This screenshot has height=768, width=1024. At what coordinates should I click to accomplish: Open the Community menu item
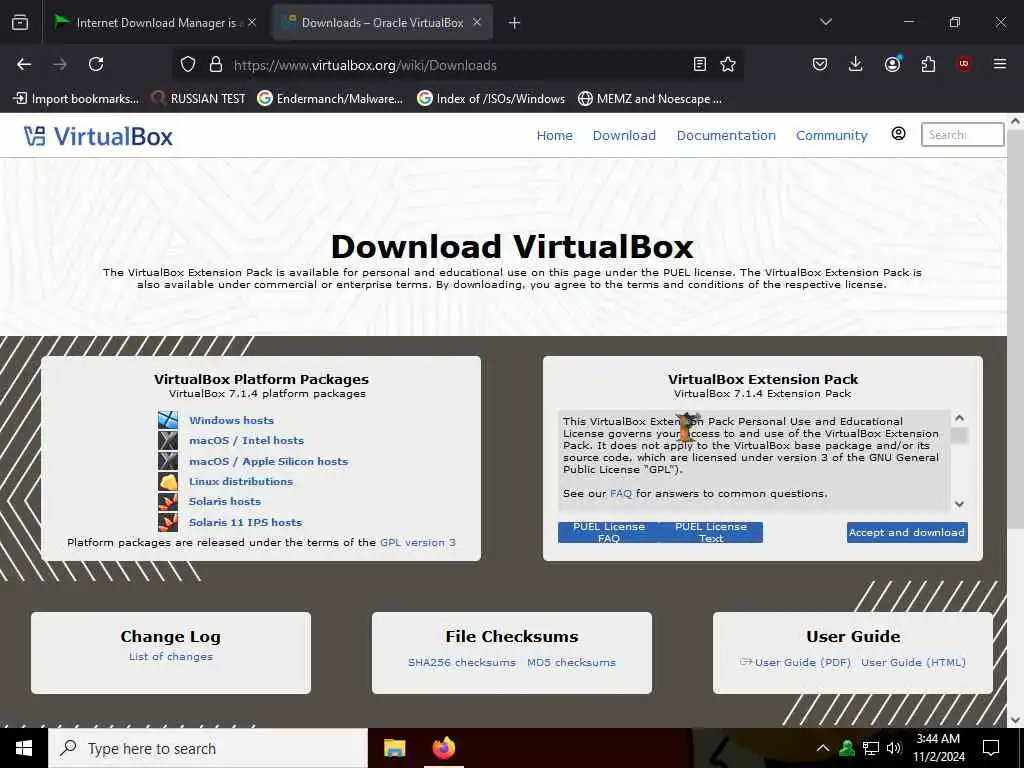(x=831, y=135)
